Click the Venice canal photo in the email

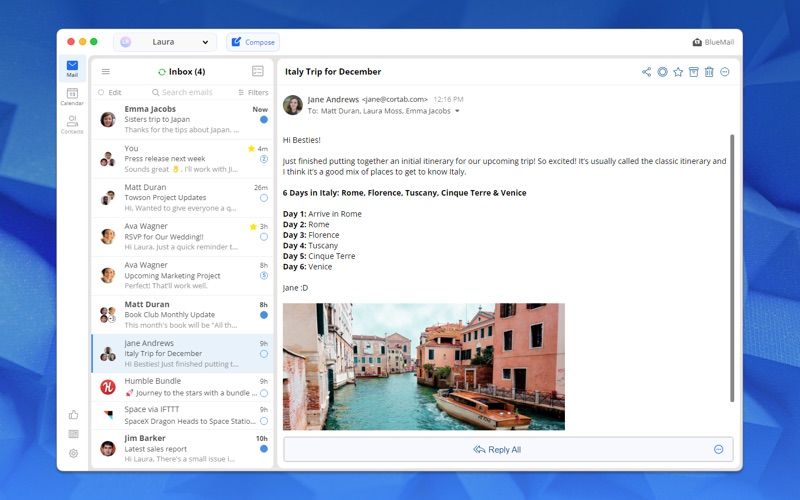point(424,367)
